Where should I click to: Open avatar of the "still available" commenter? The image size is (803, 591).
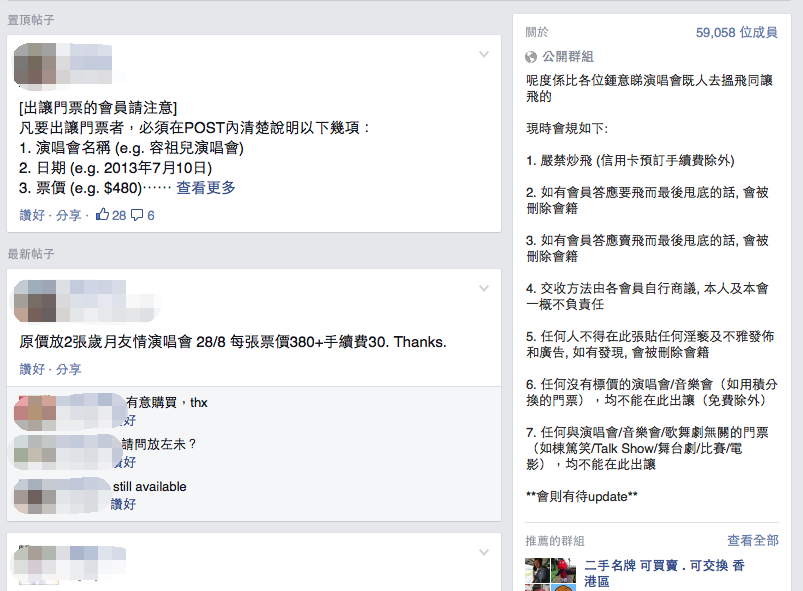tap(35, 495)
